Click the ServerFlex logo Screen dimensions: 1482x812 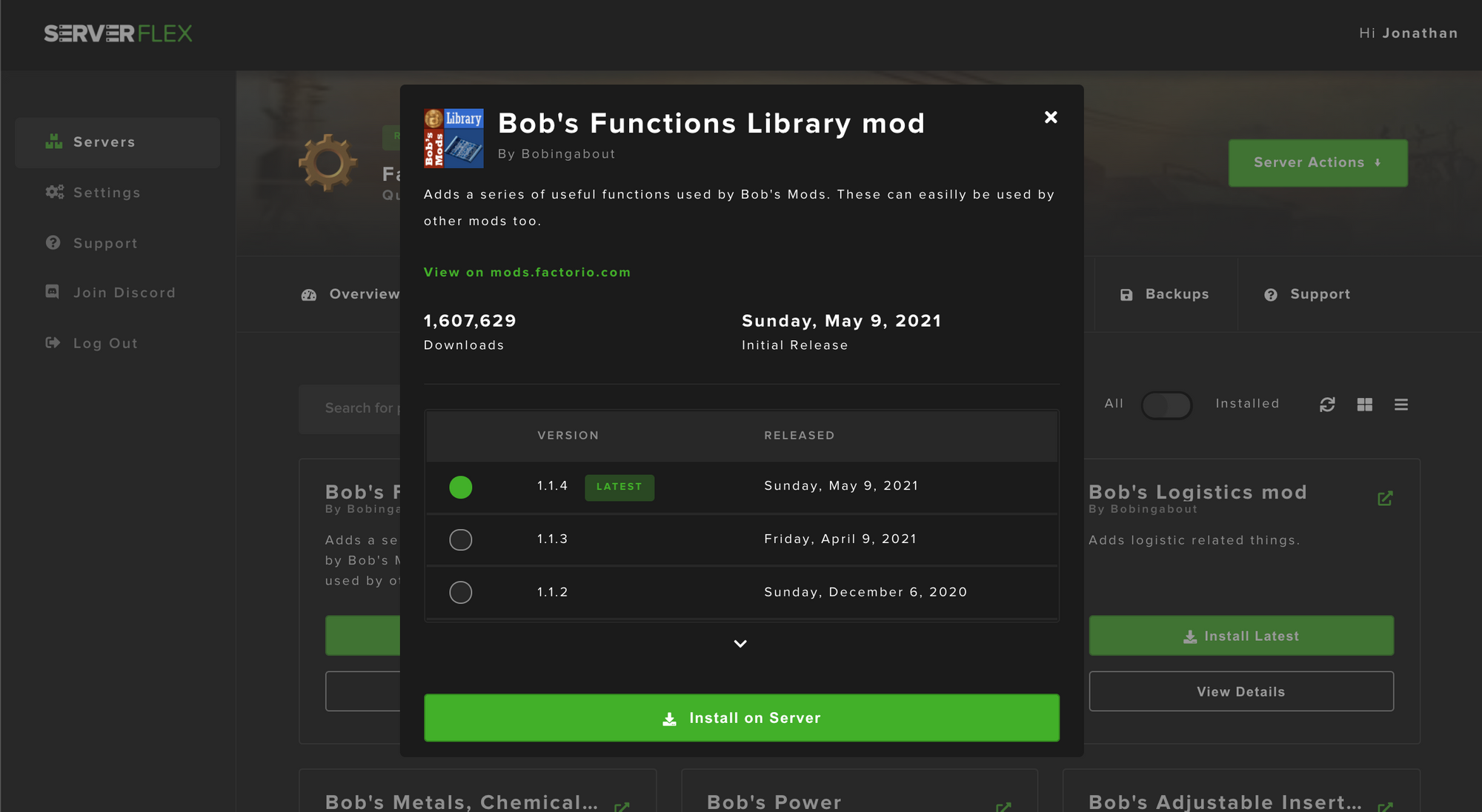point(119,33)
